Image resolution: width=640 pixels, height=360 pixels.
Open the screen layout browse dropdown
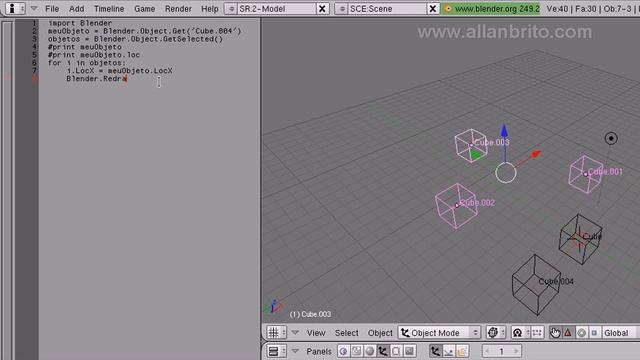click(x=231, y=9)
